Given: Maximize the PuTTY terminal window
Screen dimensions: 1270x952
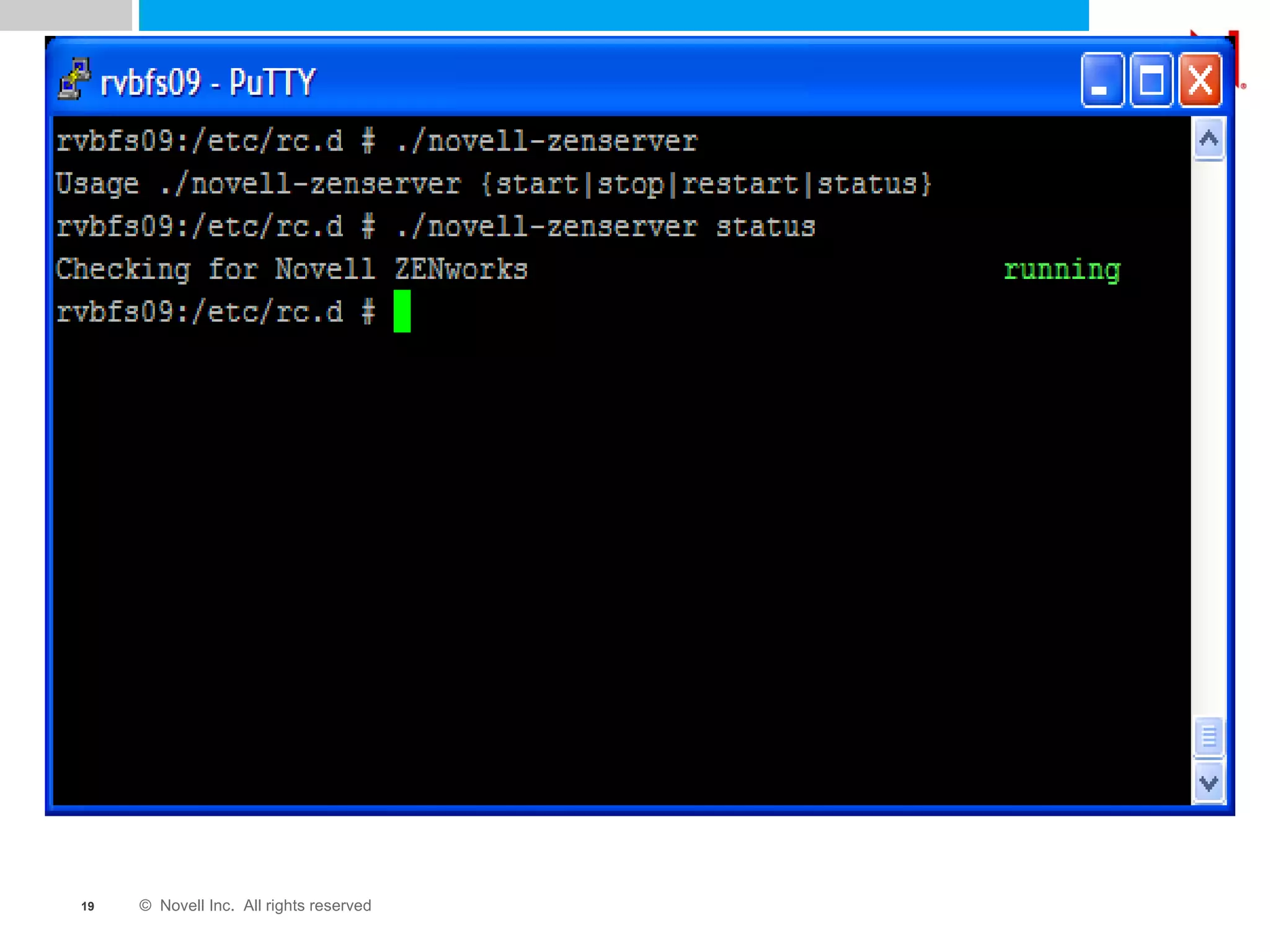Looking at the screenshot, I should [1151, 81].
